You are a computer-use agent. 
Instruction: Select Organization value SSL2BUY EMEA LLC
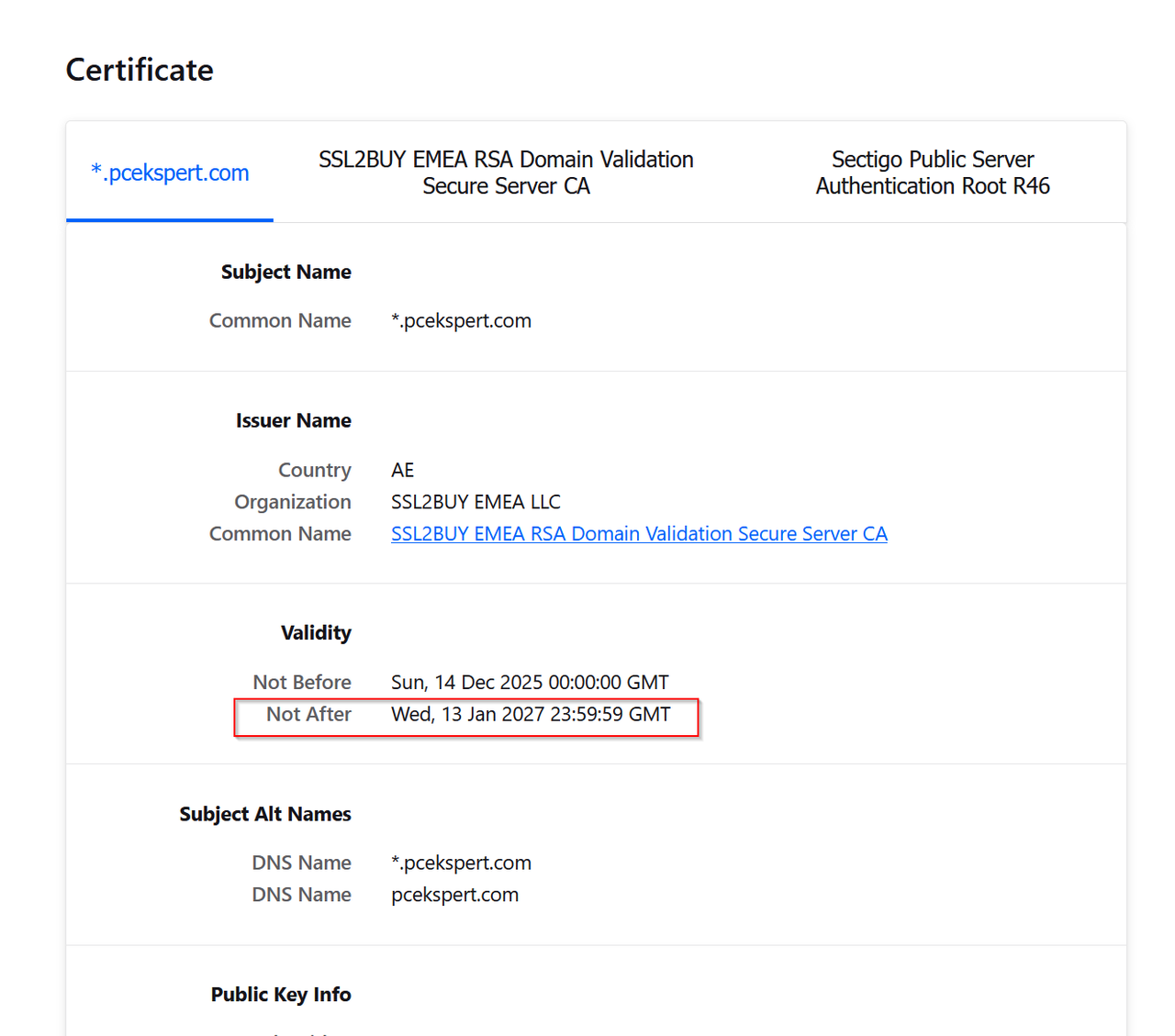[x=476, y=502]
